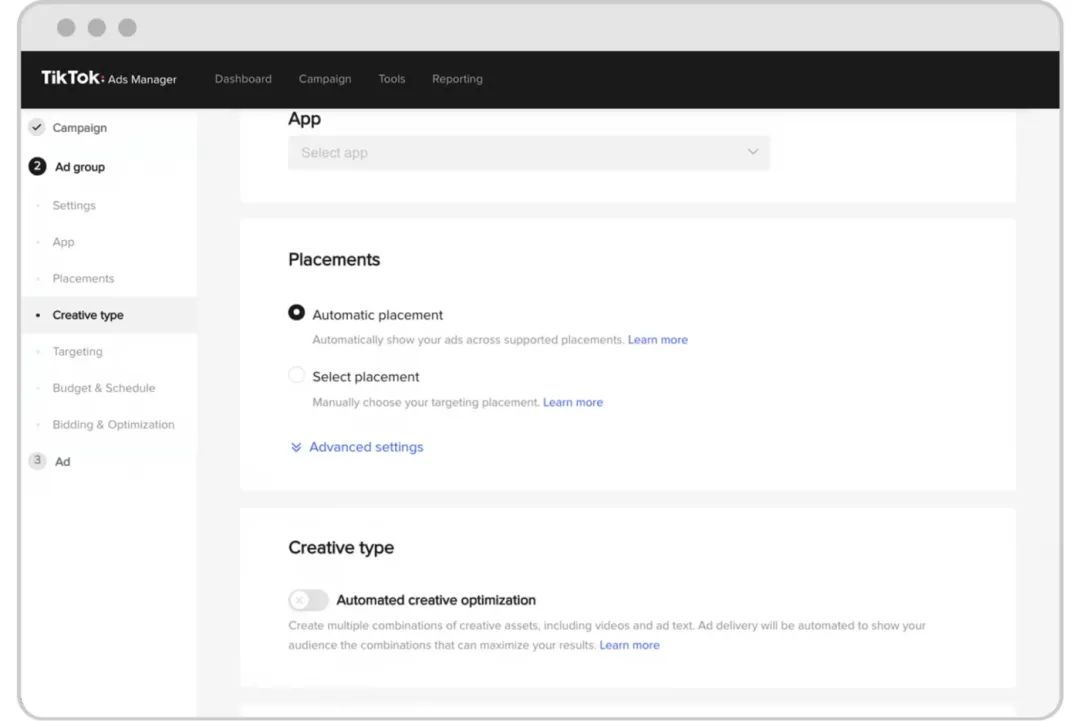The image size is (1080, 721).
Task: Open the Tools menu in top bar
Action: pyautogui.click(x=392, y=79)
